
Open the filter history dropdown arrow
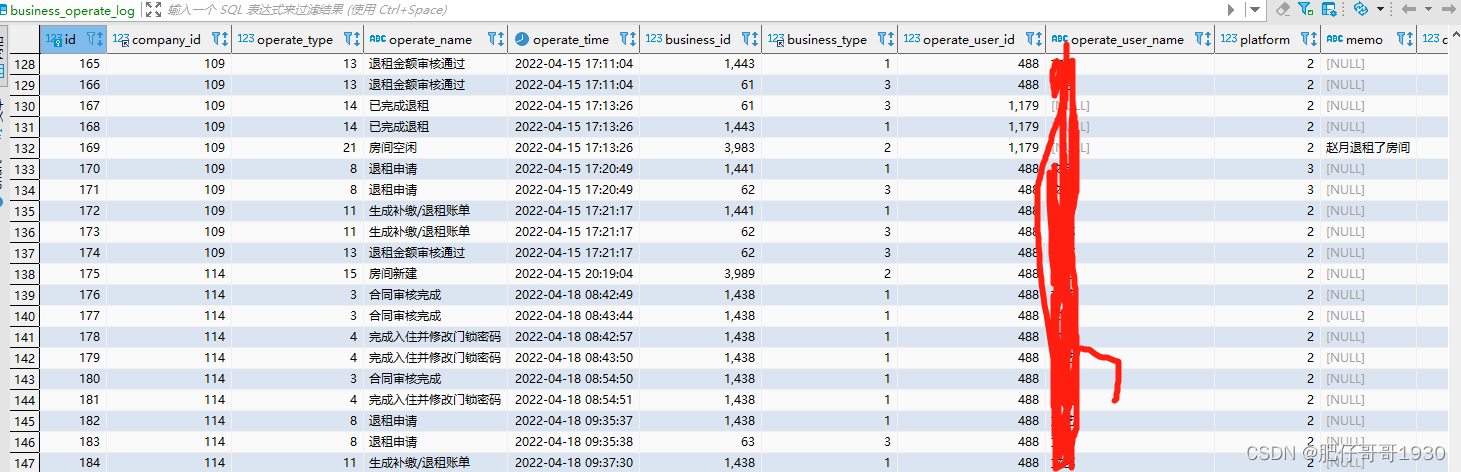(1255, 9)
